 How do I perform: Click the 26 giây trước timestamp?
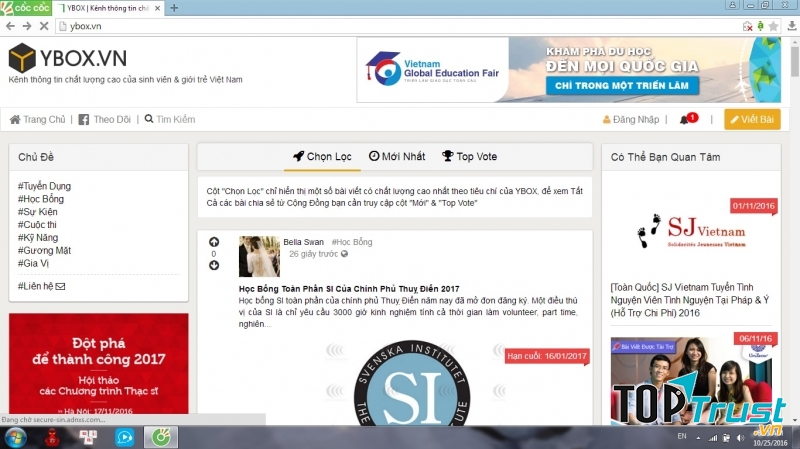pyautogui.click(x=313, y=254)
